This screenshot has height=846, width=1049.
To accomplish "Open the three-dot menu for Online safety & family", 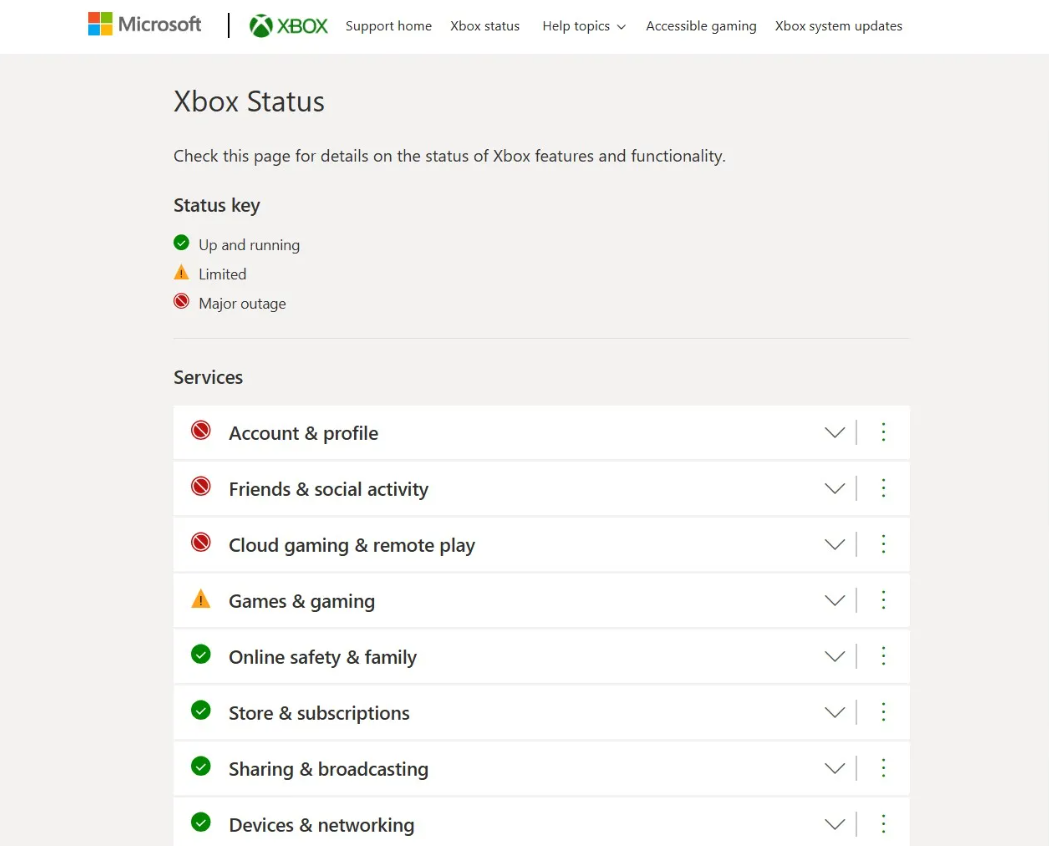I will point(883,656).
